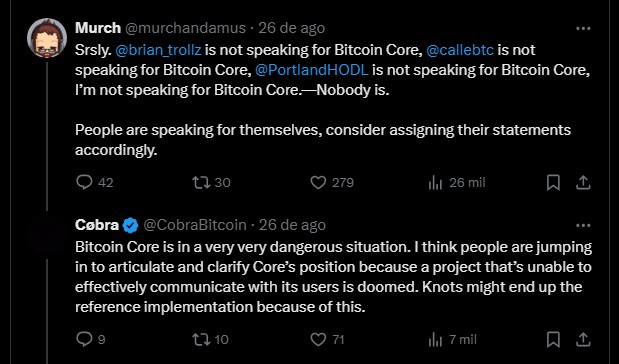Open Murch's profile avatar
619x364 pixels.
pyautogui.click(x=47, y=38)
